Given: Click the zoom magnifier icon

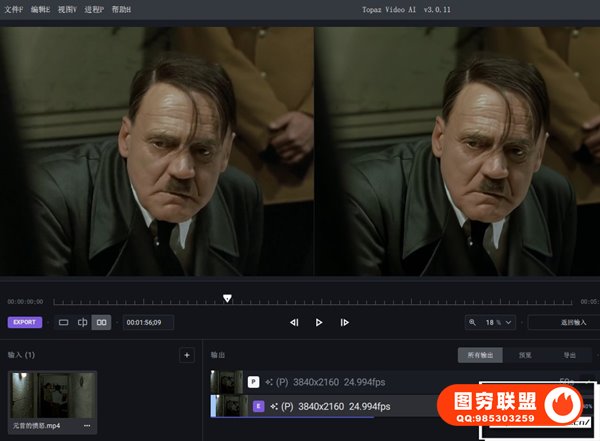Looking at the screenshot, I should (473, 323).
